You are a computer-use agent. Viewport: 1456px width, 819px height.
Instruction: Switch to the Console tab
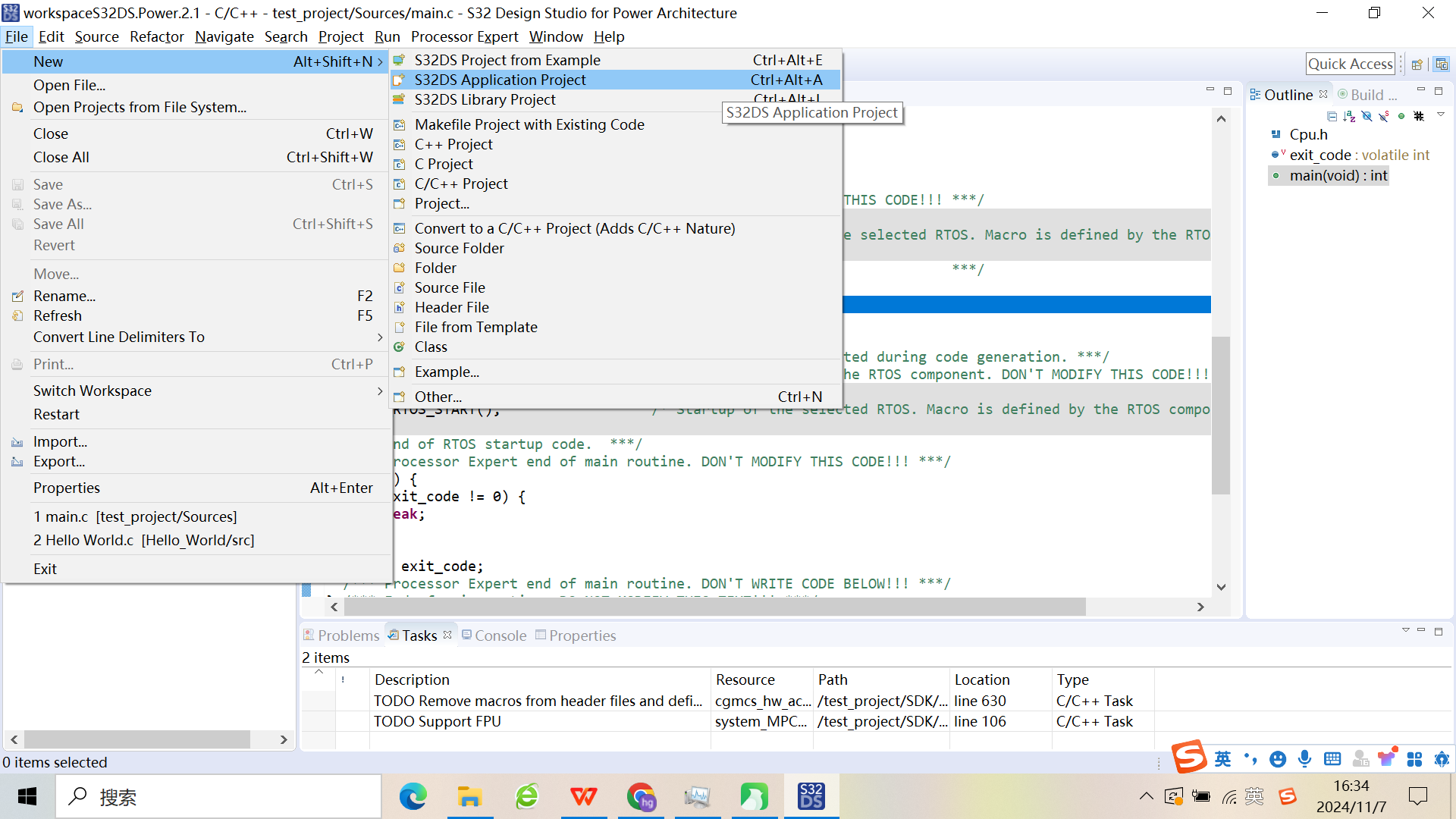point(500,635)
